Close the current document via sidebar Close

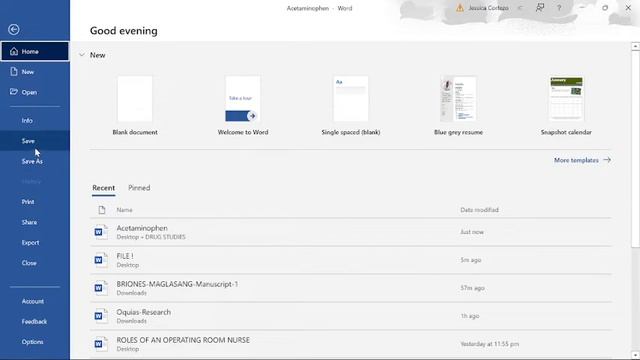pos(35,263)
